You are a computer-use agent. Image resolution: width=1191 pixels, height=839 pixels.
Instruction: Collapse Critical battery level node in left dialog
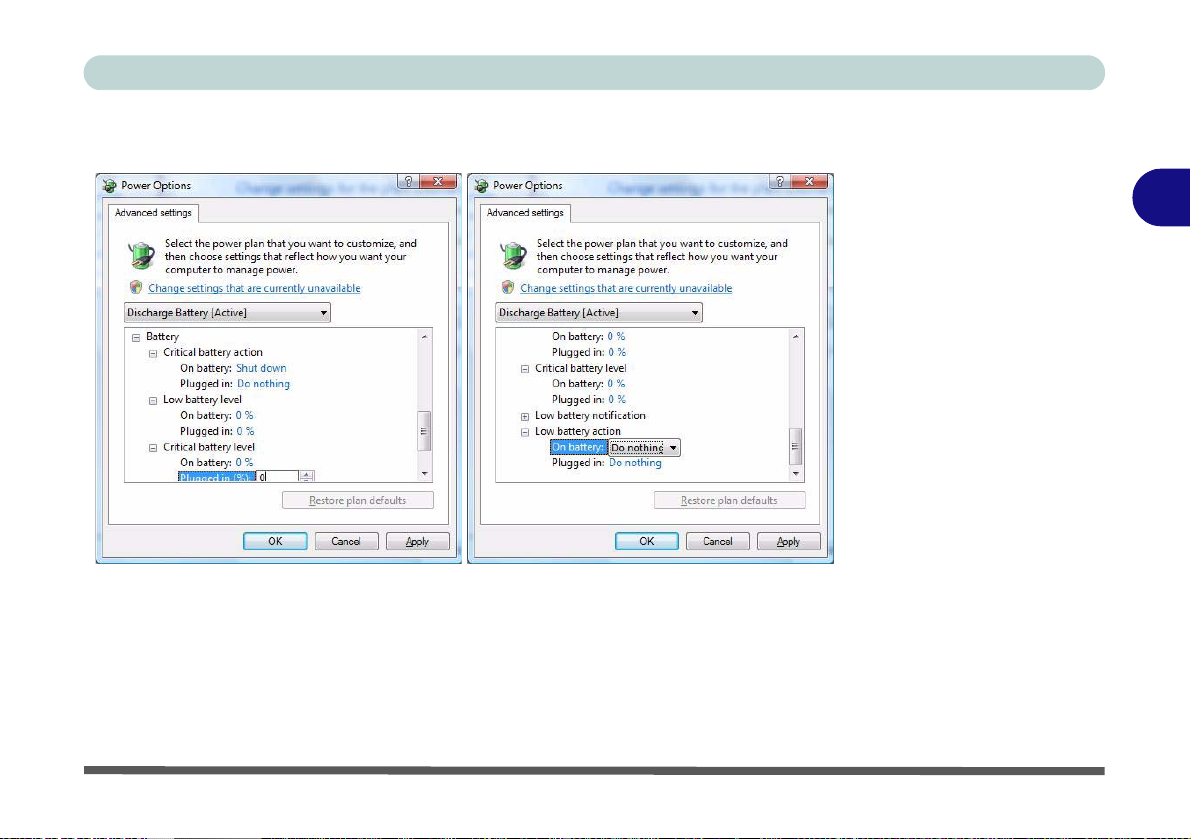153,448
